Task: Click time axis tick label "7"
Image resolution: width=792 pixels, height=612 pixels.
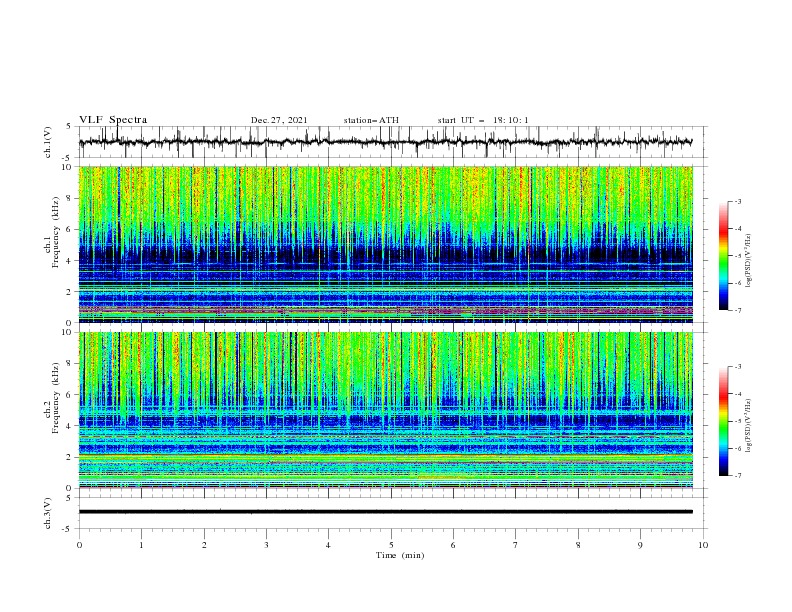Action: (x=516, y=545)
